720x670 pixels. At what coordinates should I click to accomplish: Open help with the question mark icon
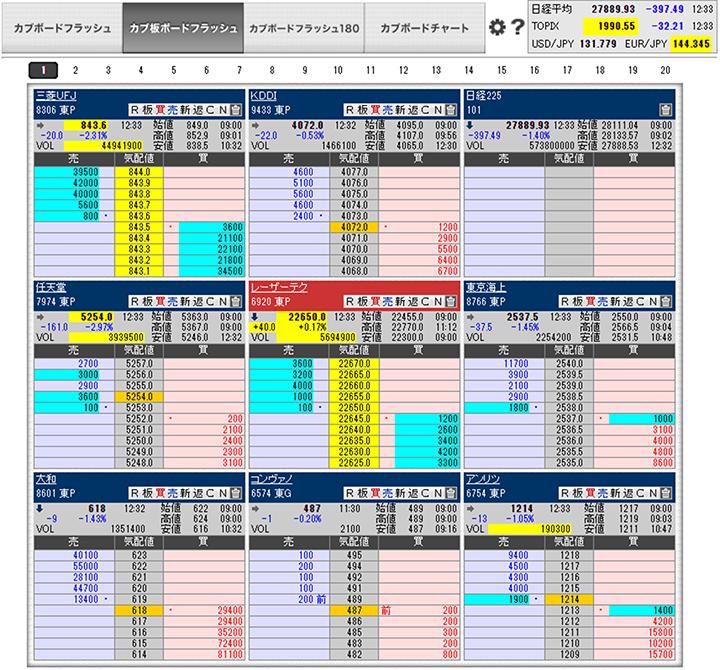[518, 28]
